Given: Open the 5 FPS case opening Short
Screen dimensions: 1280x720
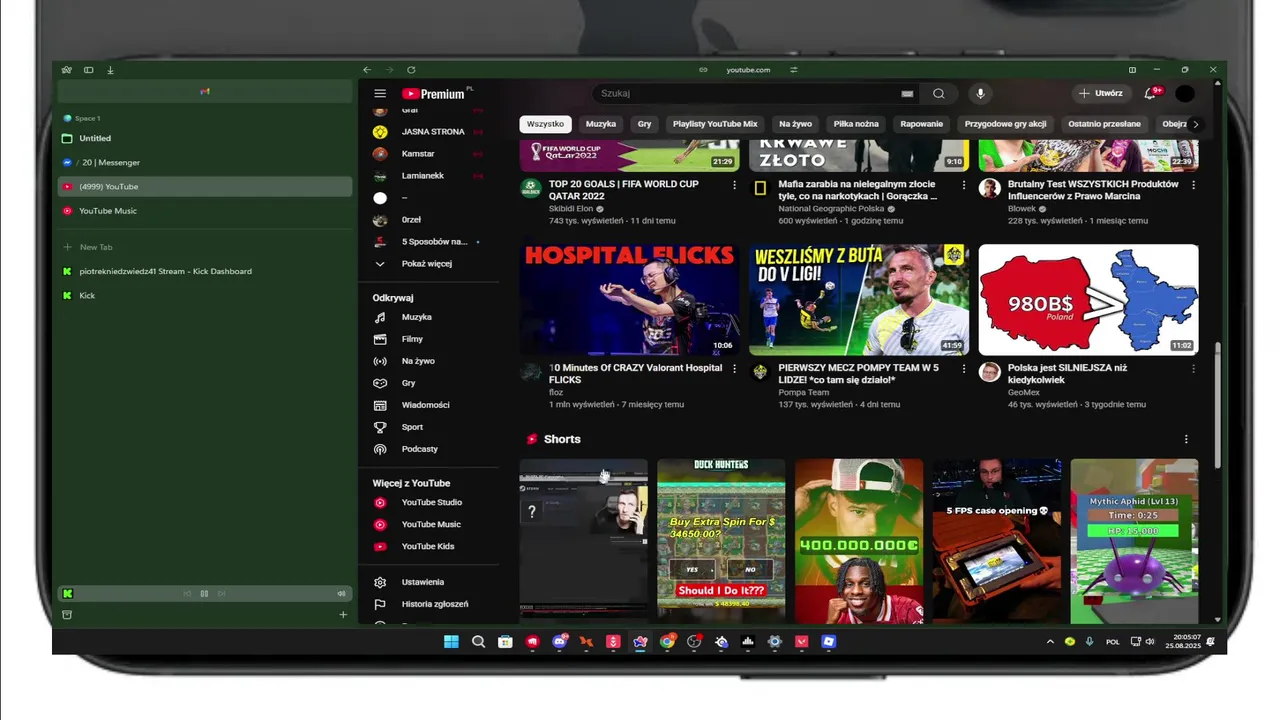Looking at the screenshot, I should tap(997, 541).
